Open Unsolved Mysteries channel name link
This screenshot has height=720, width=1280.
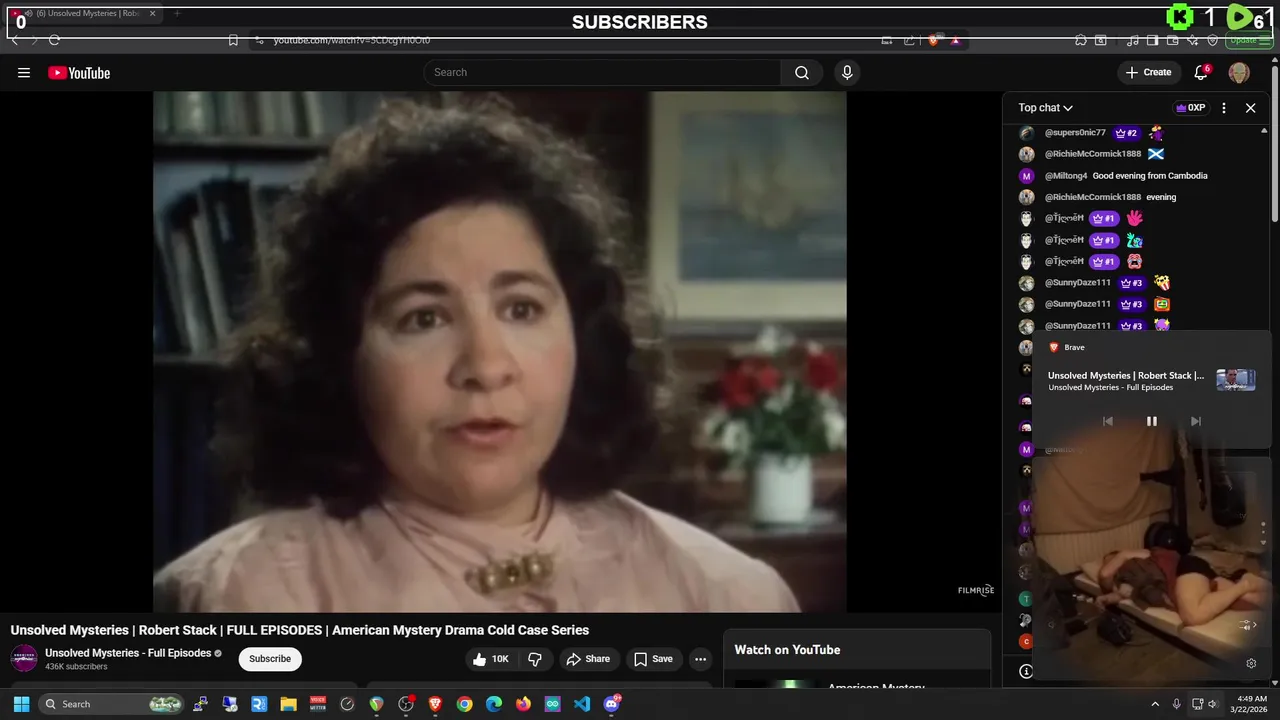[128, 653]
